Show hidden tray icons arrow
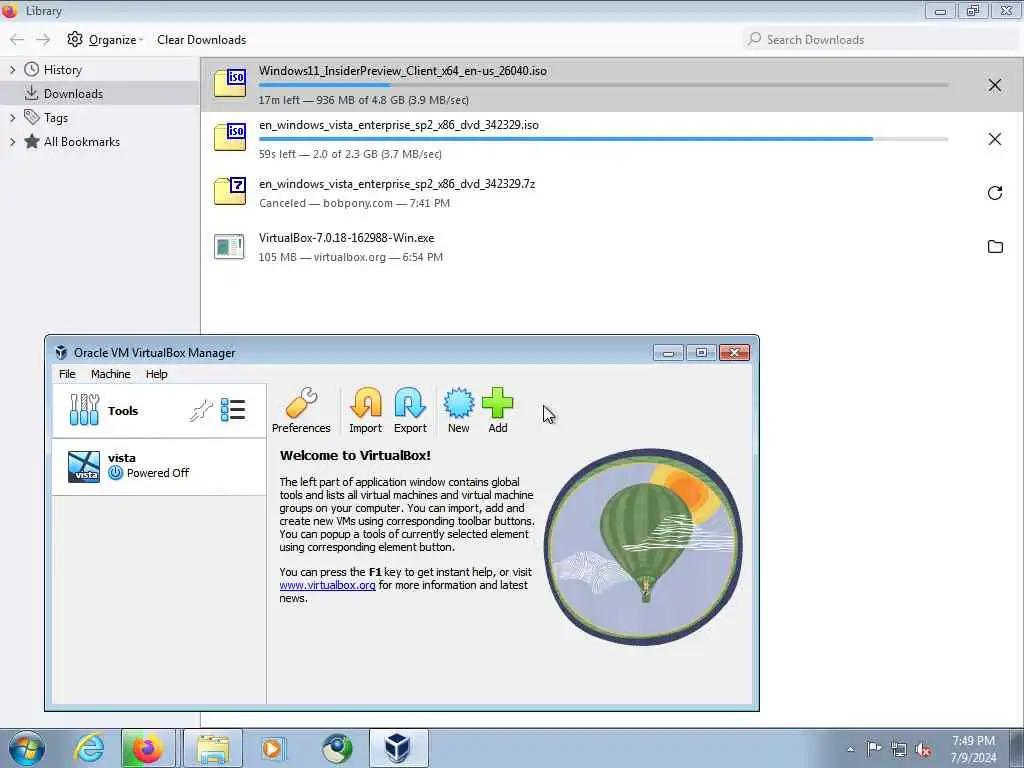This screenshot has width=1024, height=768. [x=850, y=749]
